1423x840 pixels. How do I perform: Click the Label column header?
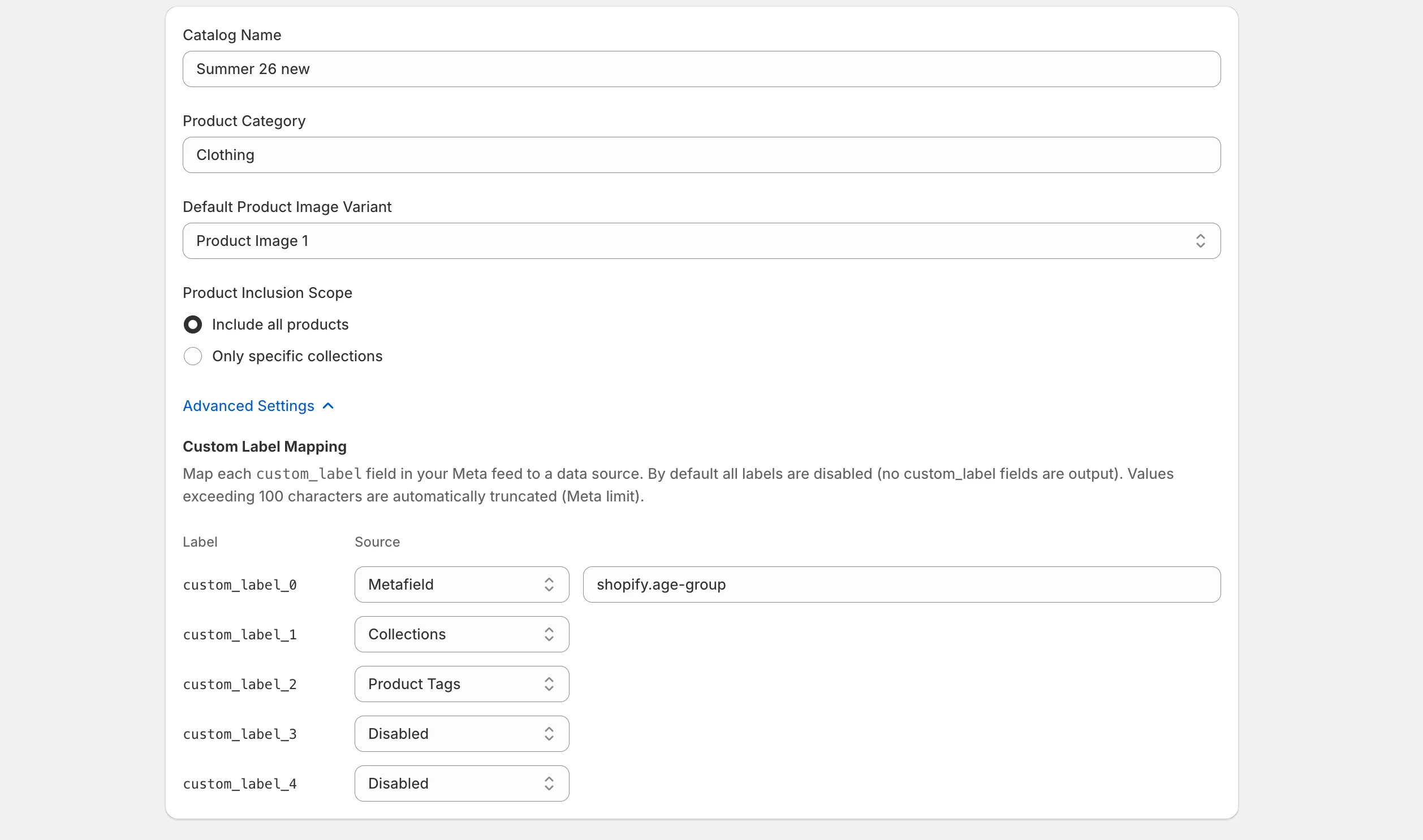pyautogui.click(x=200, y=542)
